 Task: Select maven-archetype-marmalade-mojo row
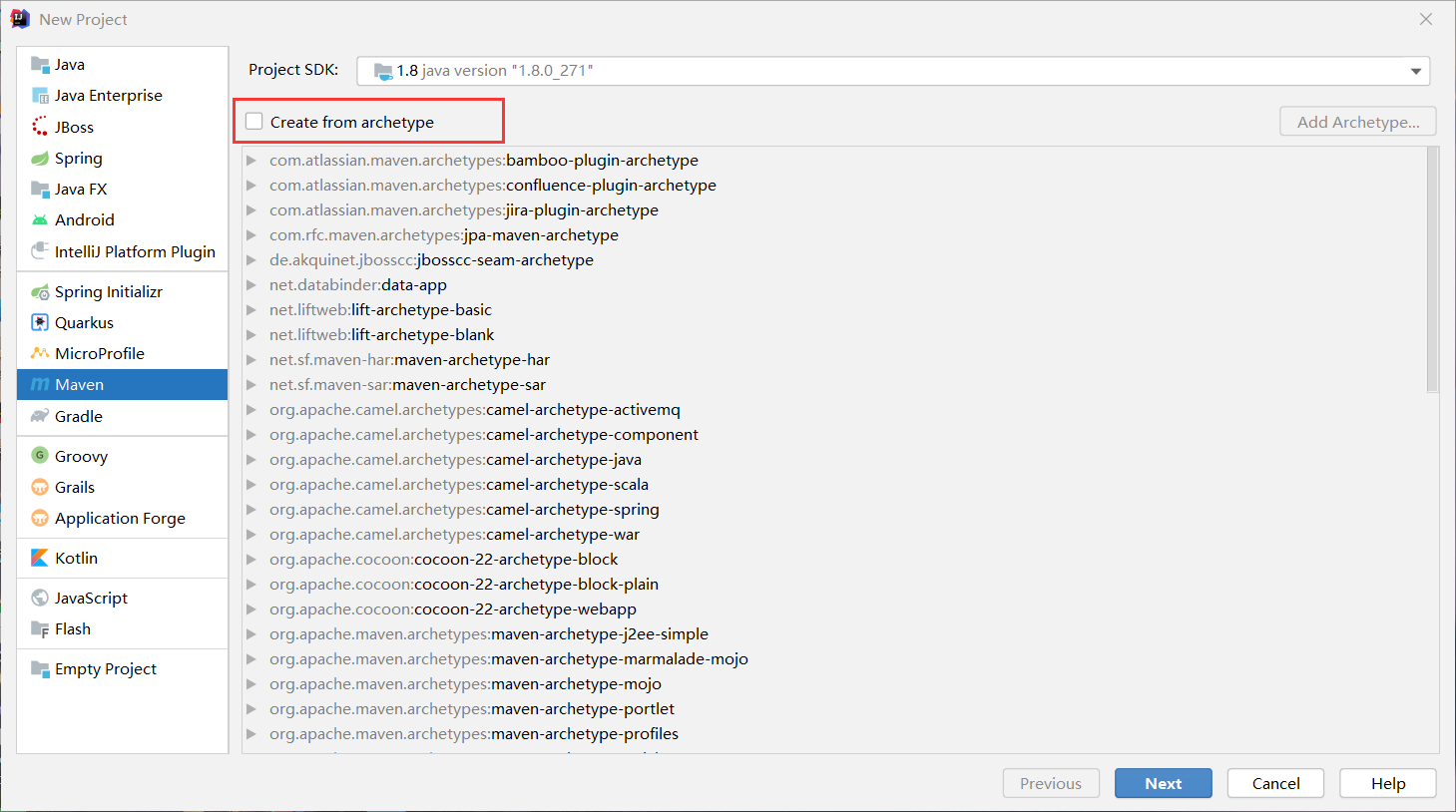(x=835, y=658)
